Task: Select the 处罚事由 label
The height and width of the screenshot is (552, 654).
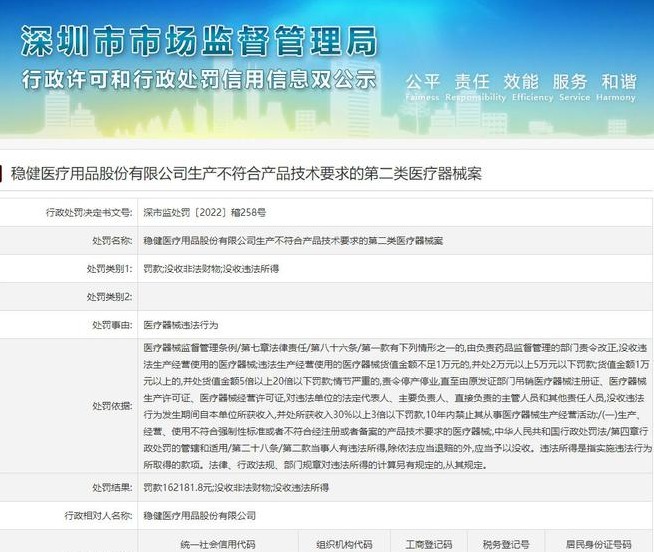Action: tap(112, 325)
